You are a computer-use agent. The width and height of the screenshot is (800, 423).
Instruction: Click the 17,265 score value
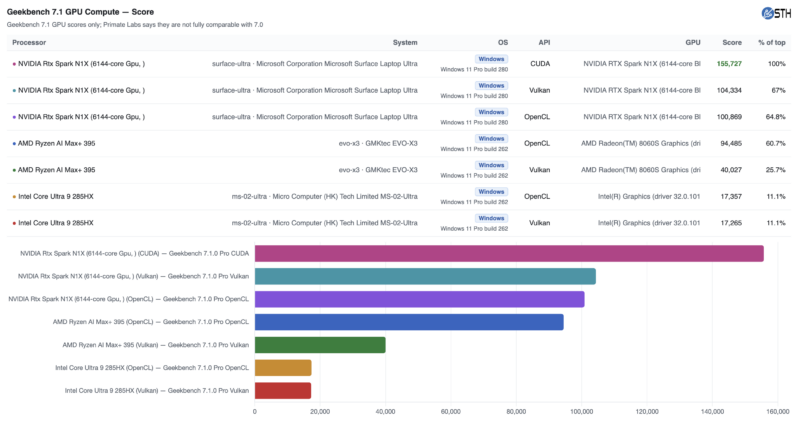click(x=731, y=223)
